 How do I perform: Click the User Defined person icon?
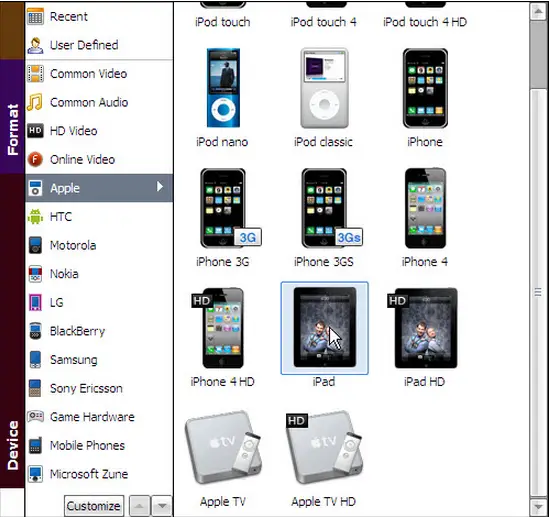coord(35,45)
